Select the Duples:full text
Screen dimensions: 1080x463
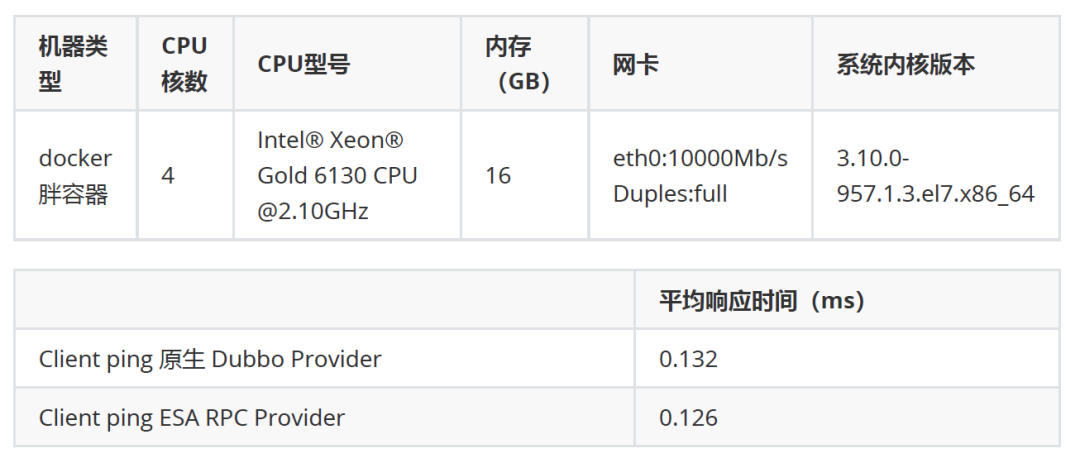pyautogui.click(x=670, y=193)
